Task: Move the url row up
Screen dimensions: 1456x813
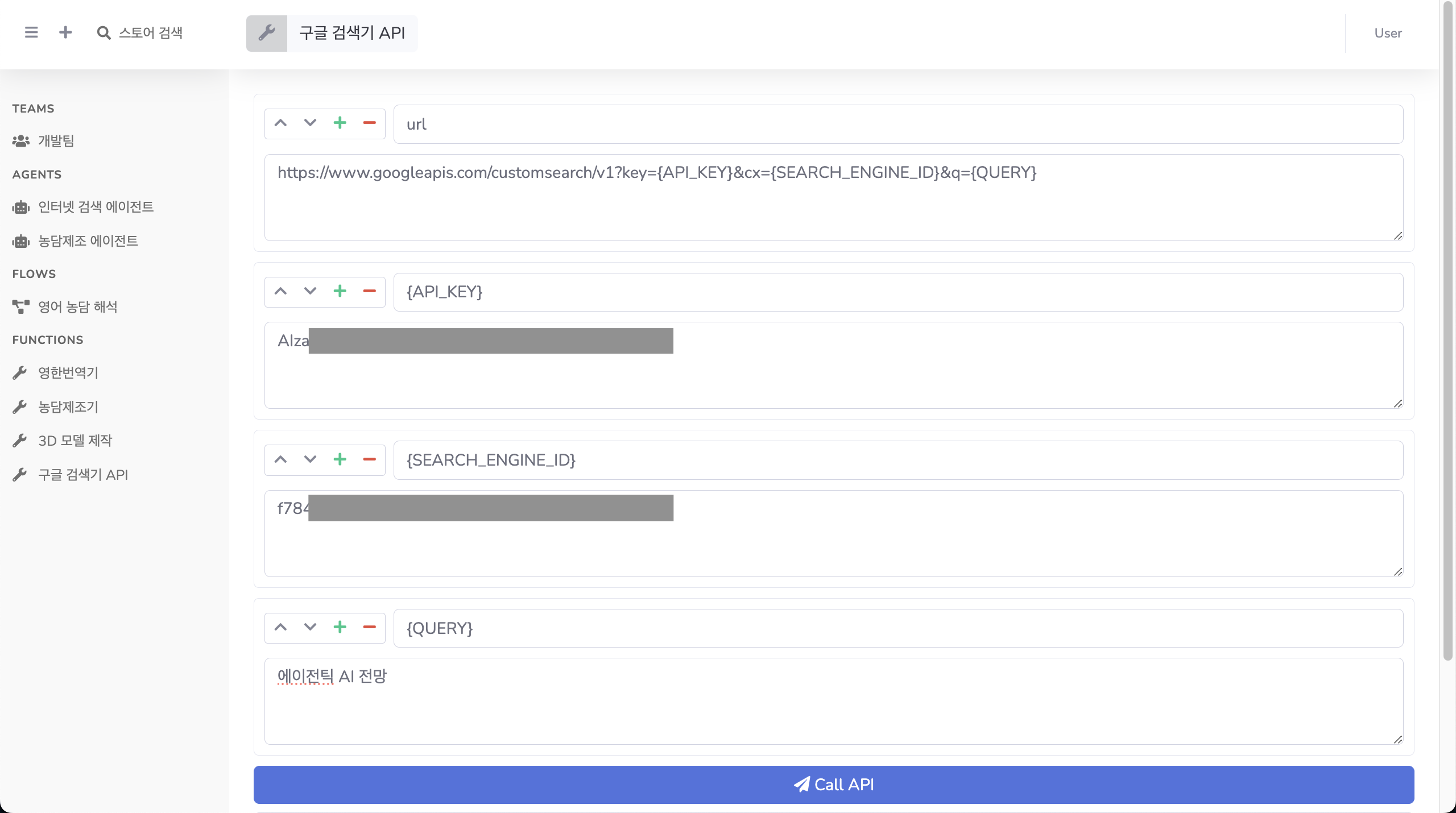Action: (280, 123)
